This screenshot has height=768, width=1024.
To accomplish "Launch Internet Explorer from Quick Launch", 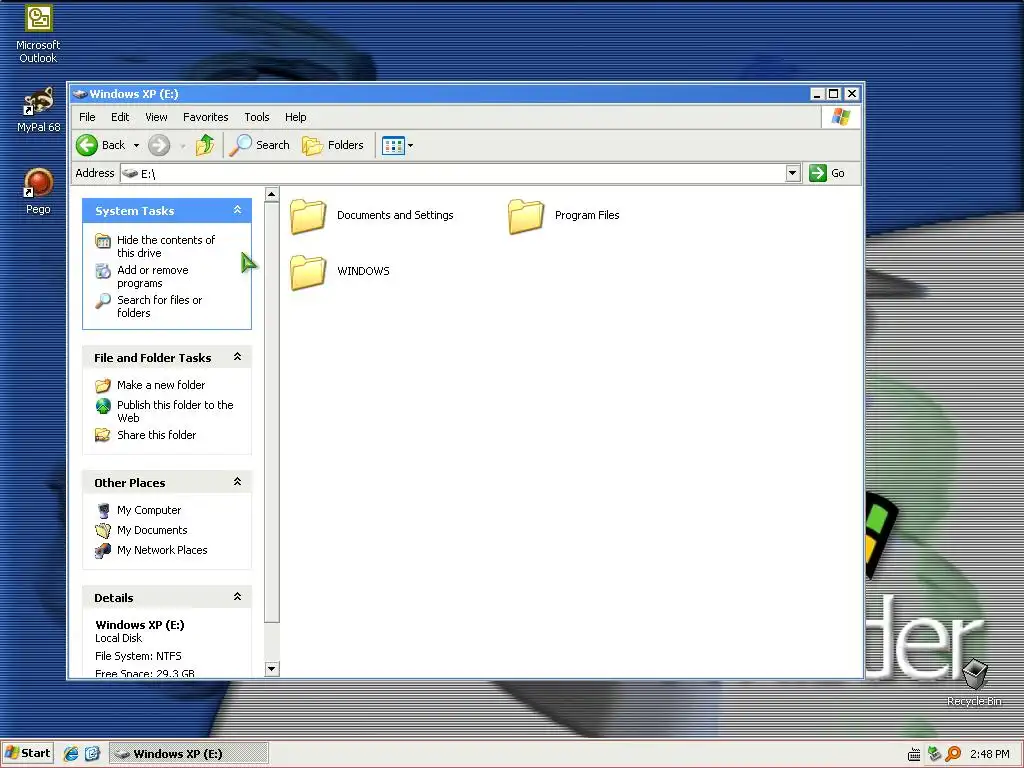I will tap(71, 754).
